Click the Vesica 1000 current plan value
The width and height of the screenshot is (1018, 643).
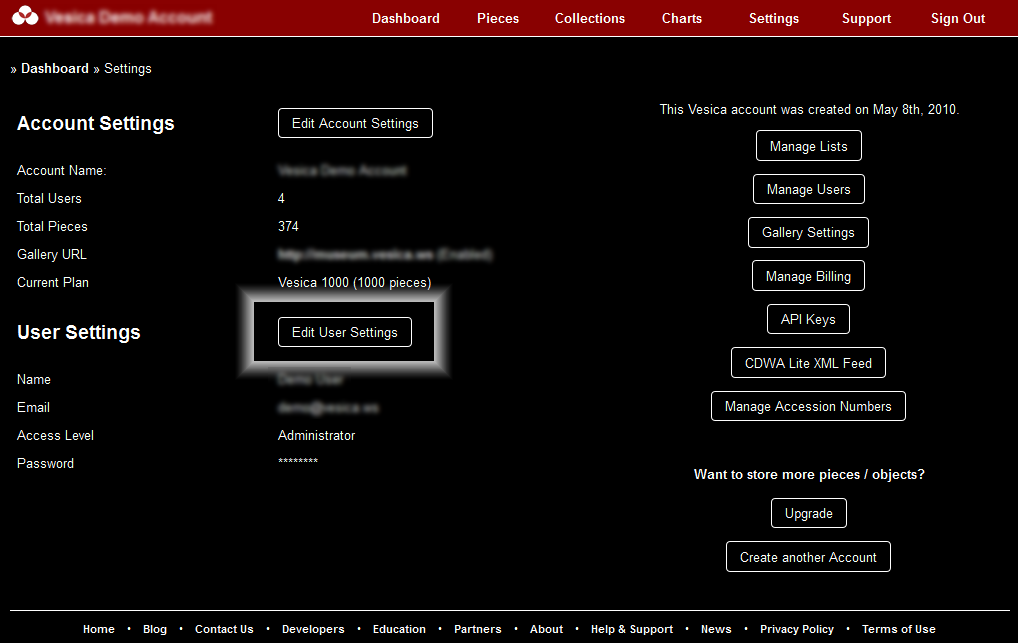coord(354,283)
